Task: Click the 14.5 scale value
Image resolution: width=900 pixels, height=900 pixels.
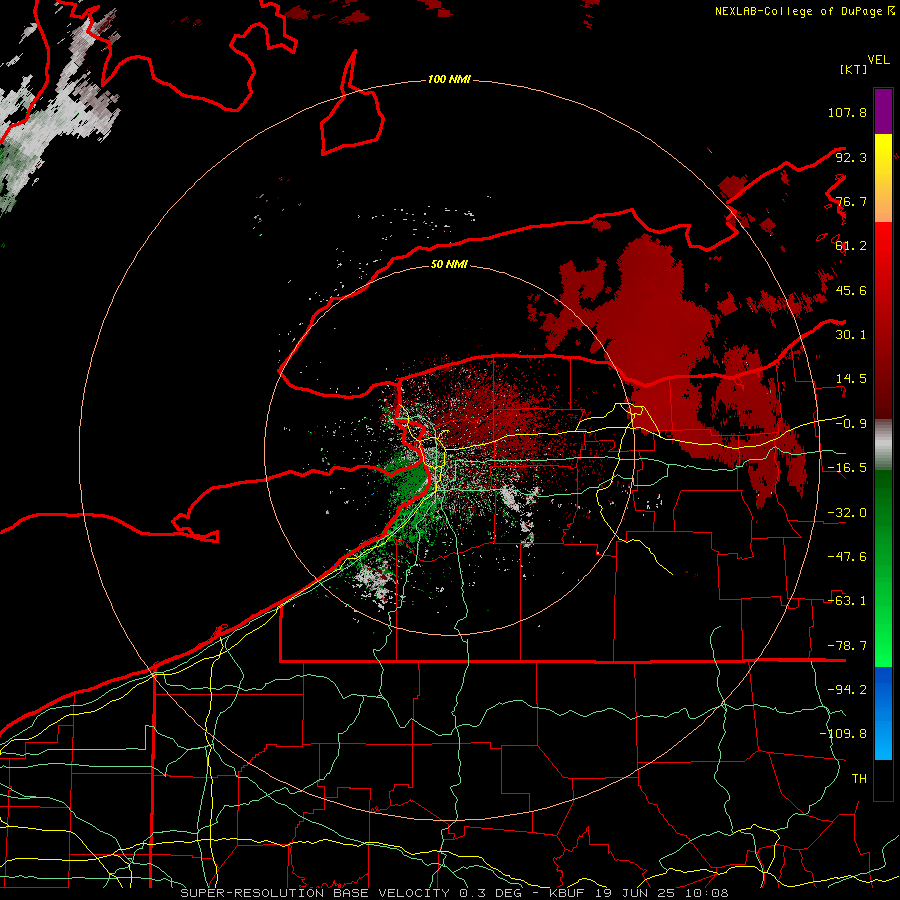Action: coord(851,379)
